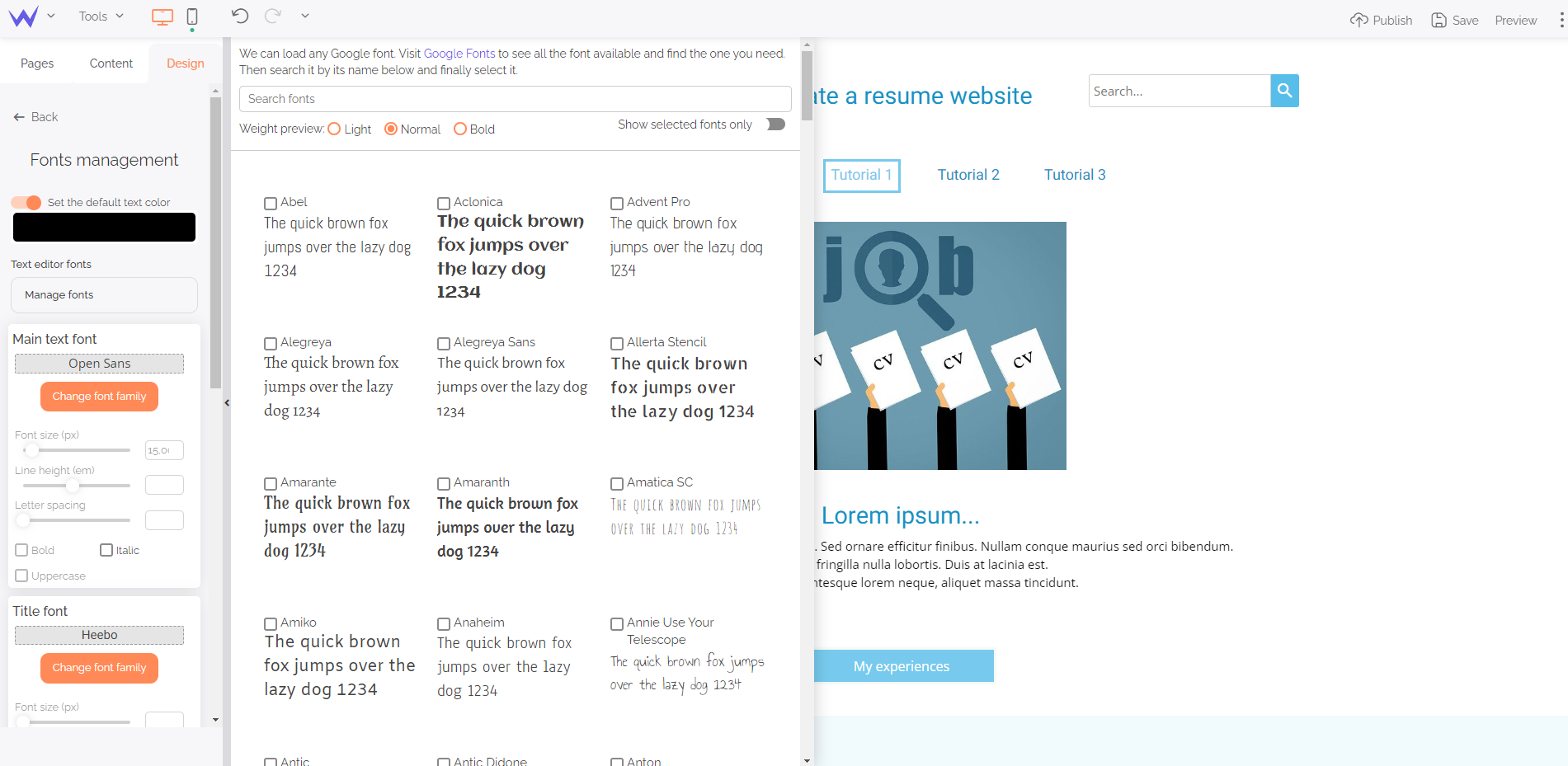Click the undo arrow icon

pos(240,16)
